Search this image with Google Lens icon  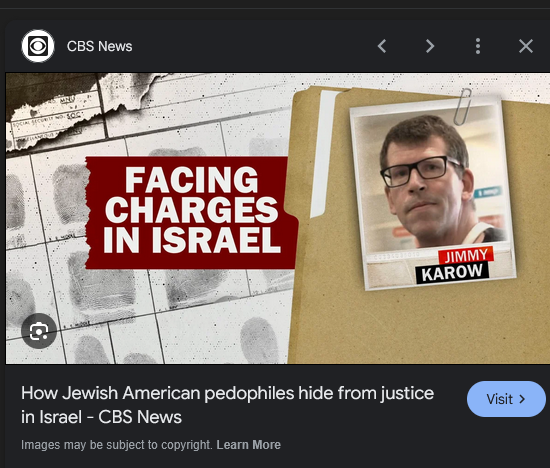39,331
